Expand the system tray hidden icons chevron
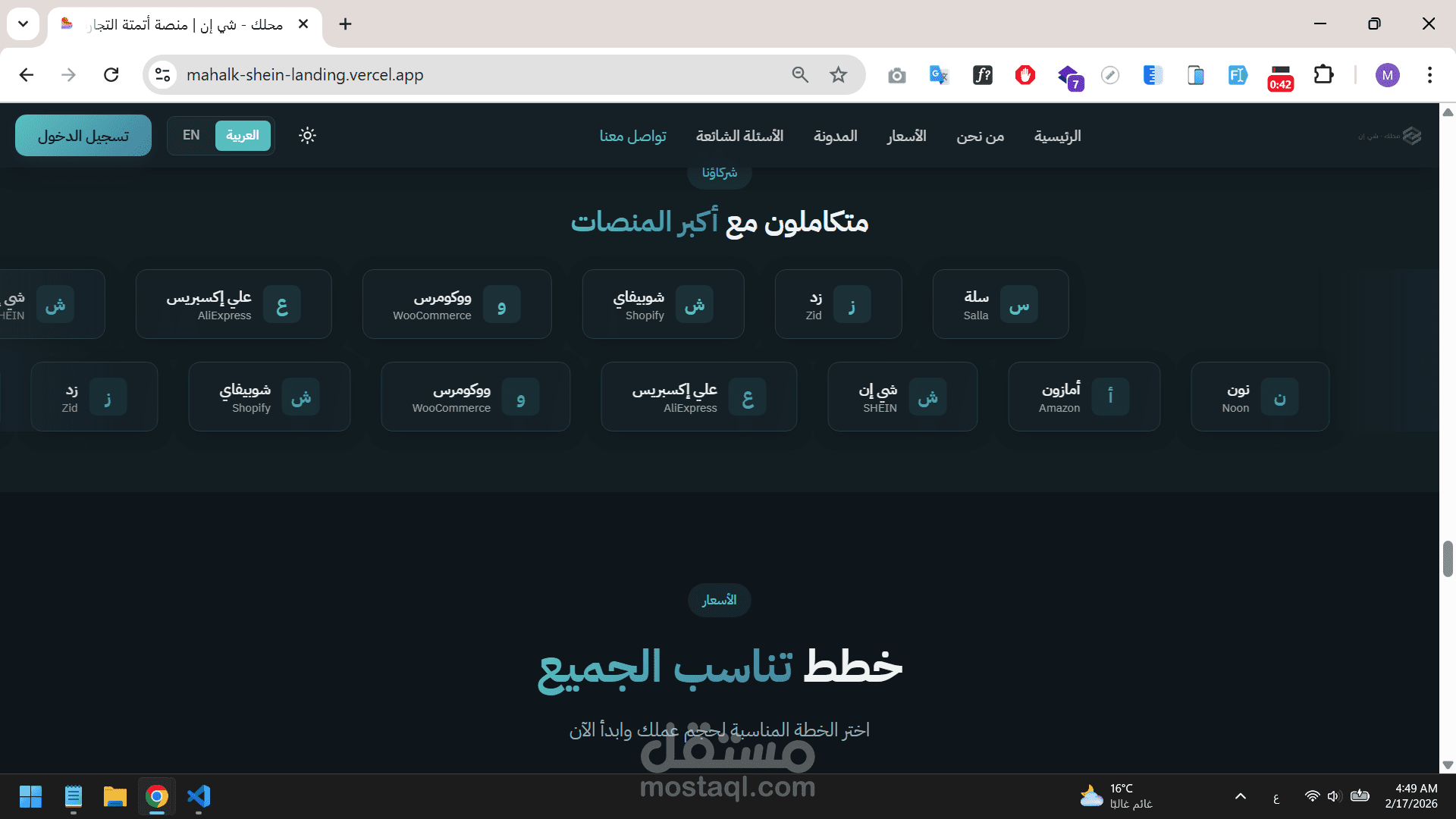This screenshot has height=819, width=1456. click(x=1241, y=796)
